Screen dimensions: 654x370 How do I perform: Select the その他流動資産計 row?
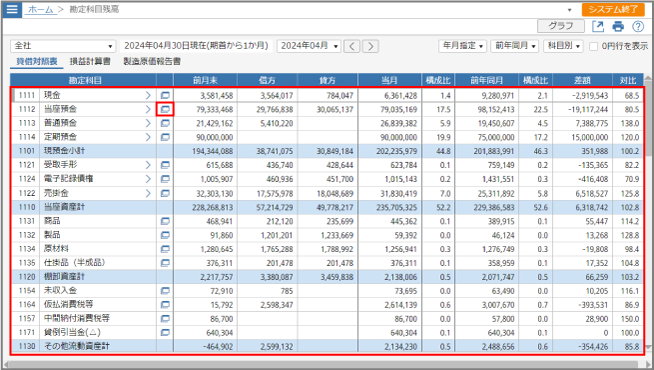(x=327, y=347)
